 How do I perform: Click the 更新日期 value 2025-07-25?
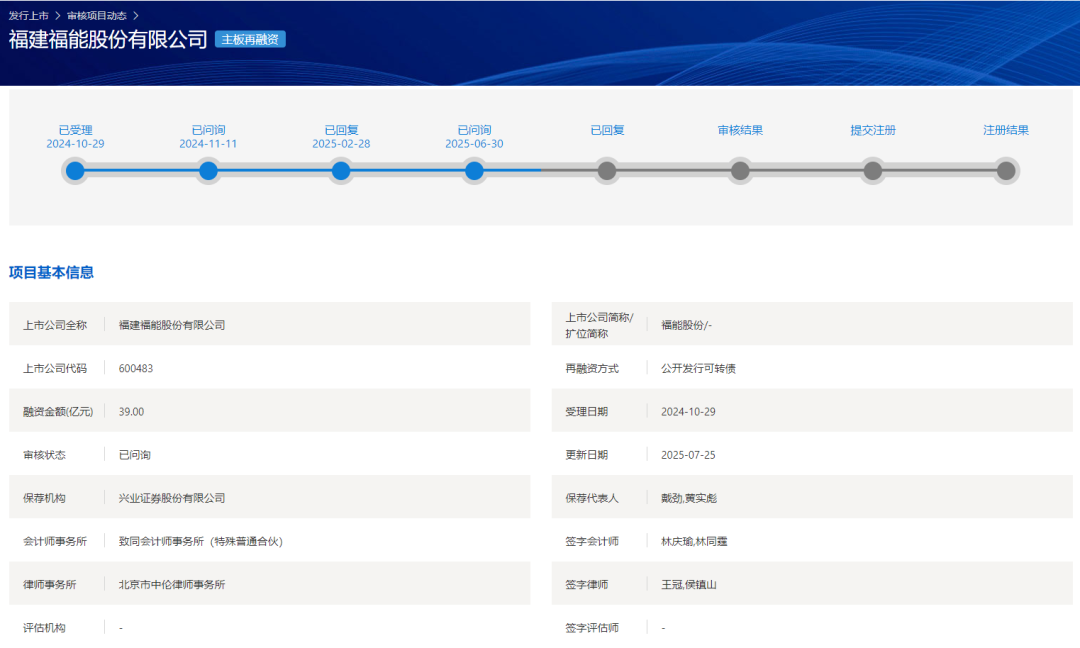tap(688, 455)
